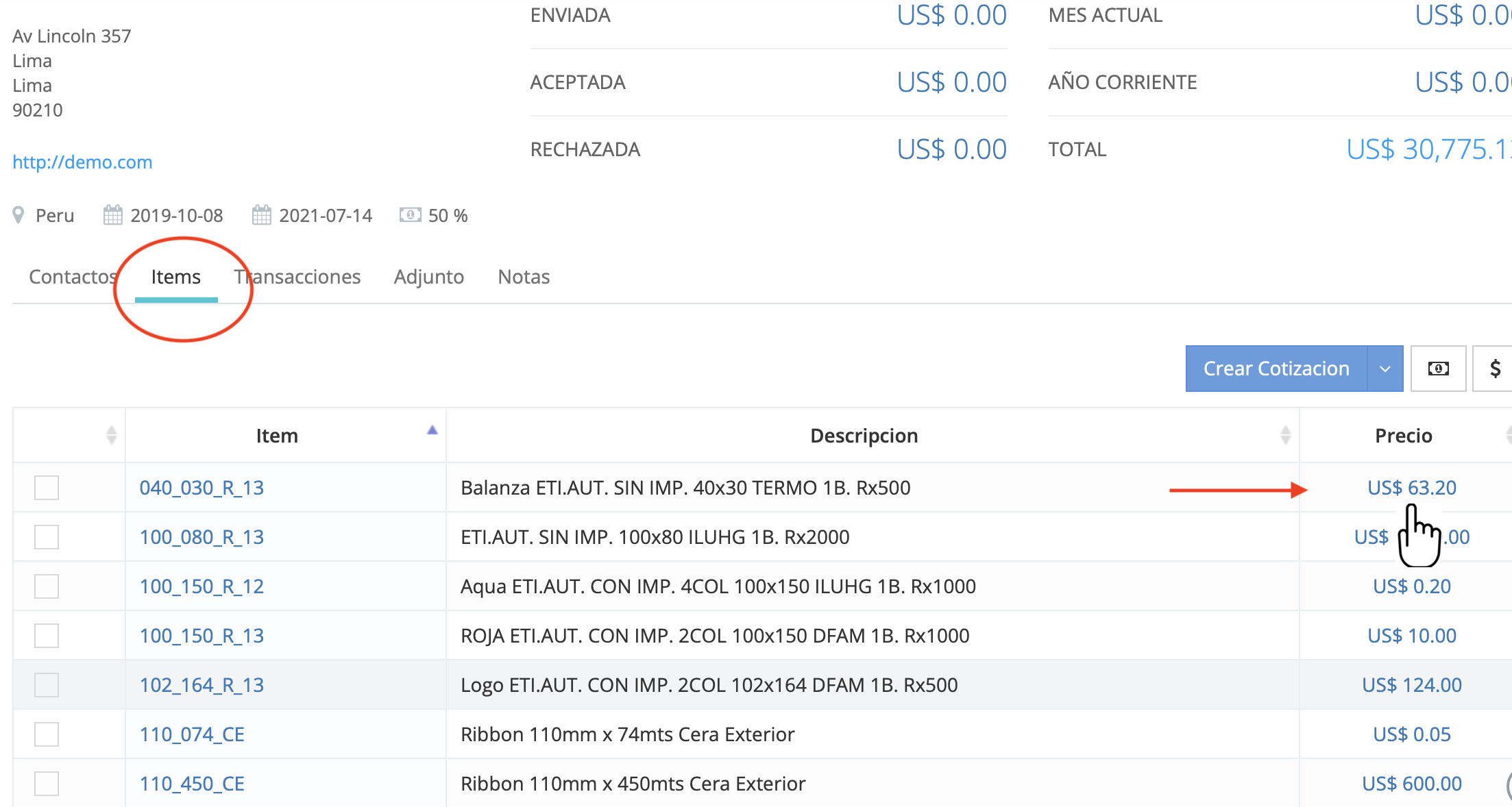Open the http://demo.com link
The height and width of the screenshot is (807, 1512).
[82, 162]
